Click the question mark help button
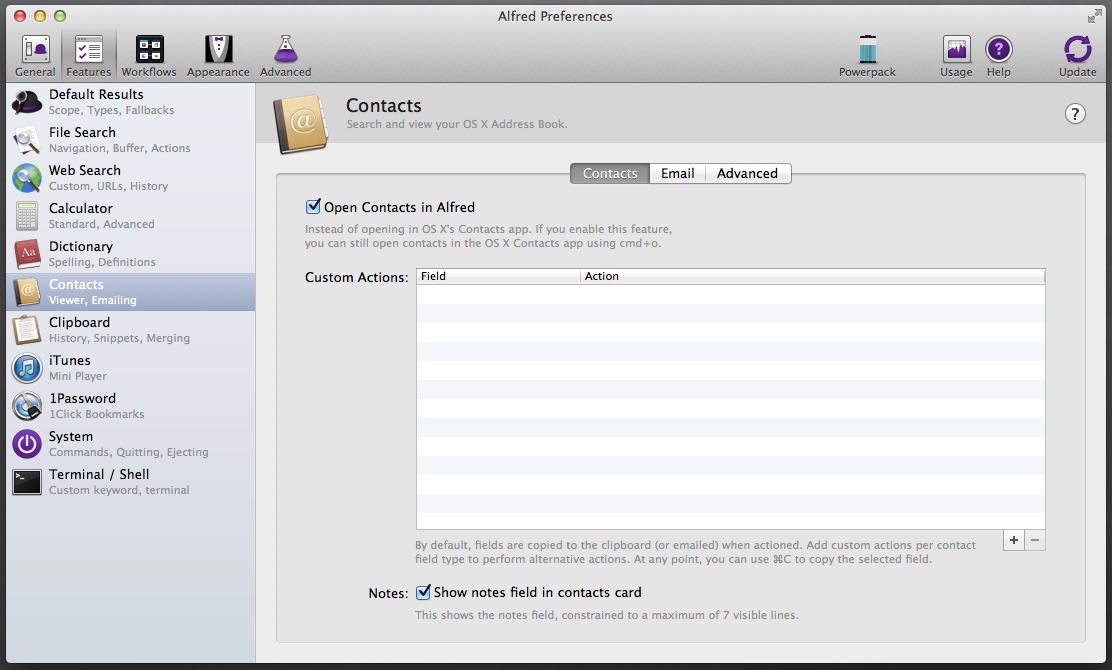Image resolution: width=1112 pixels, height=670 pixels. 1074,113
